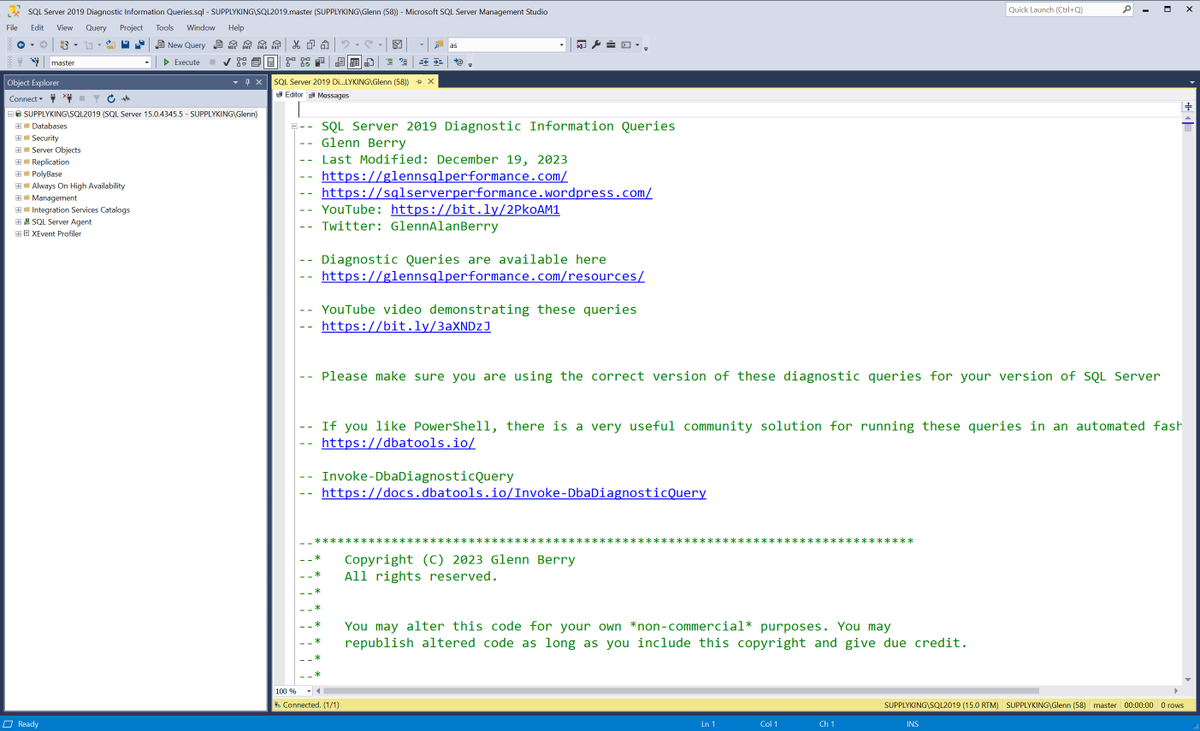Viewport: 1200px width, 731px height.
Task: Toggle Include Client Statistics
Action: 319,62
